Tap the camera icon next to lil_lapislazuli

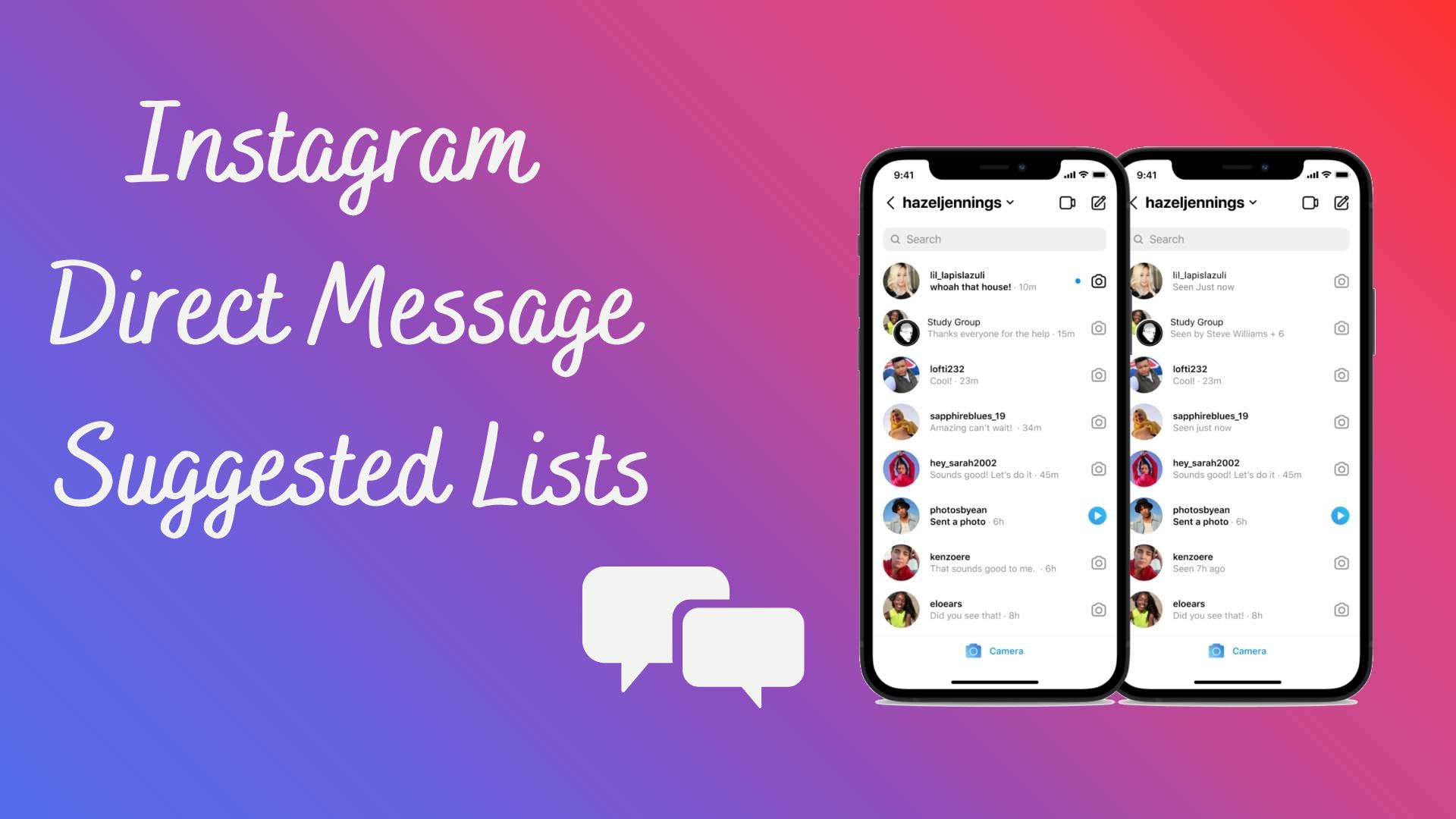coord(1097,281)
